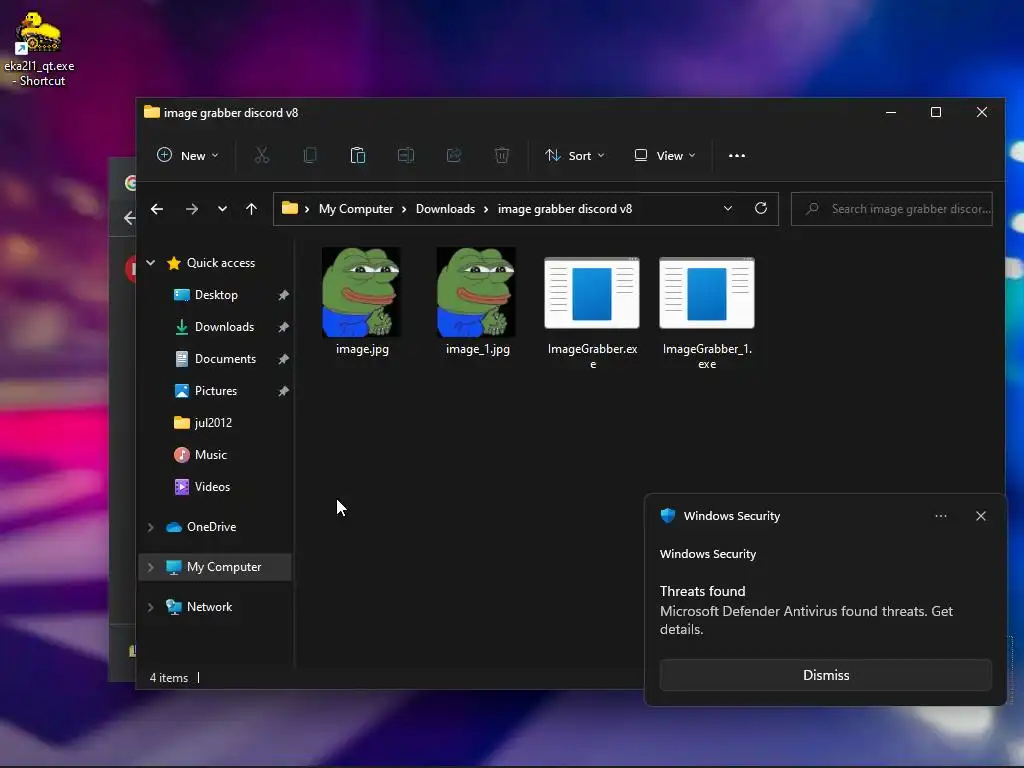Image resolution: width=1024 pixels, height=768 pixels.
Task: Click the Copy icon in toolbar
Action: [310, 155]
